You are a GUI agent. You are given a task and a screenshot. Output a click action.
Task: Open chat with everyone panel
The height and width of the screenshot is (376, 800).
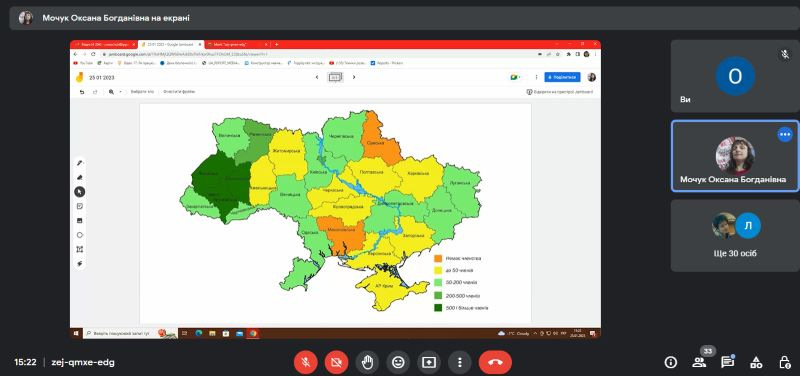pos(728,362)
